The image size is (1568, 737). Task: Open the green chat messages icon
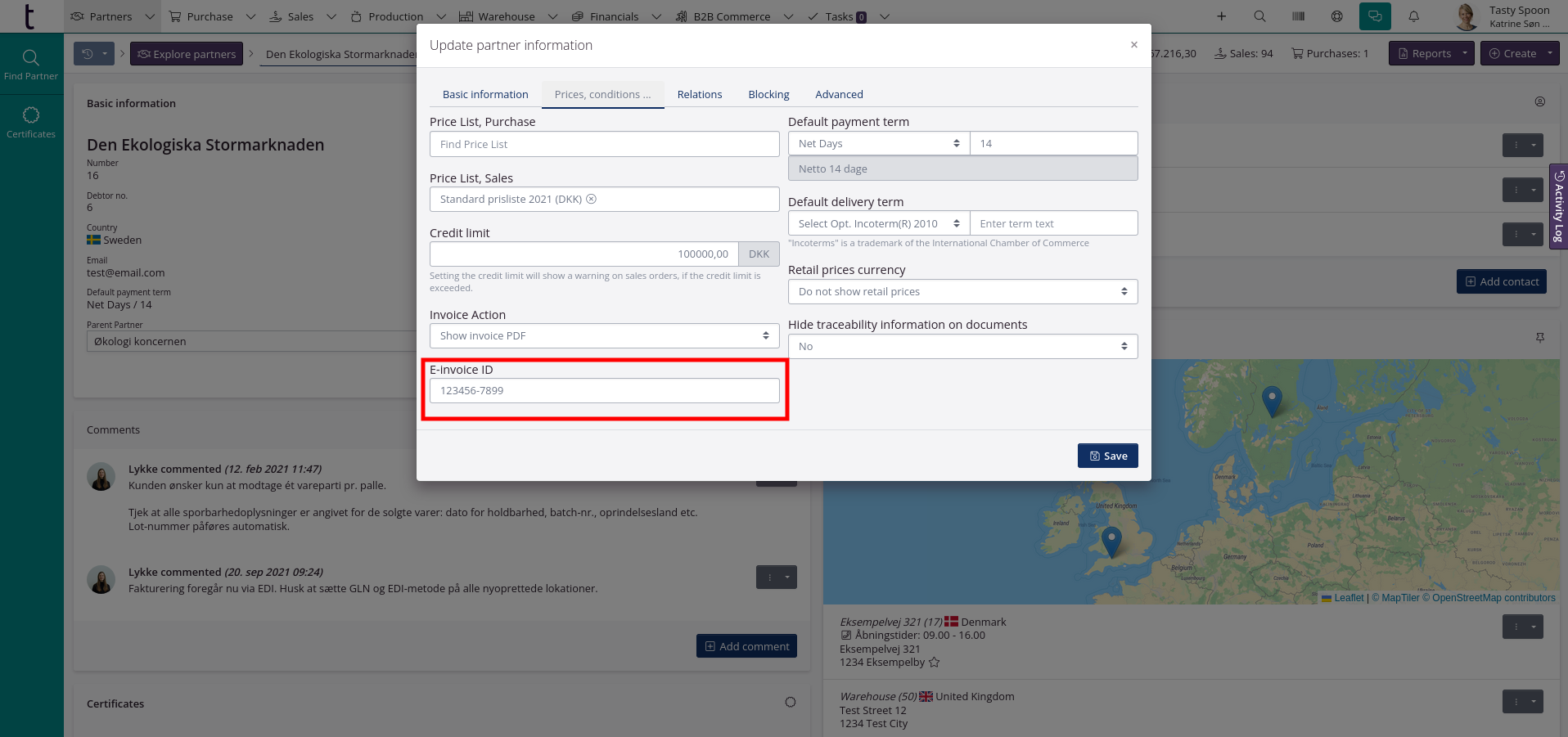[1375, 16]
